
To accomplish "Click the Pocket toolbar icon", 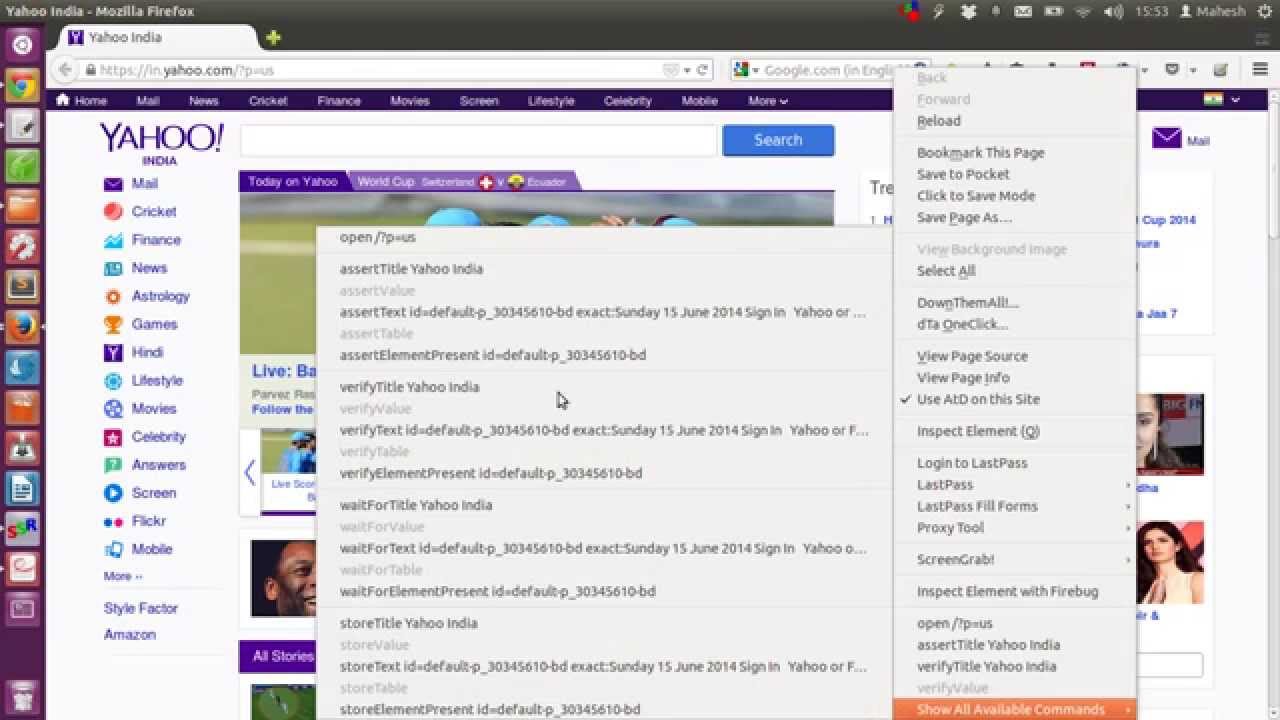I will pos(1172,70).
